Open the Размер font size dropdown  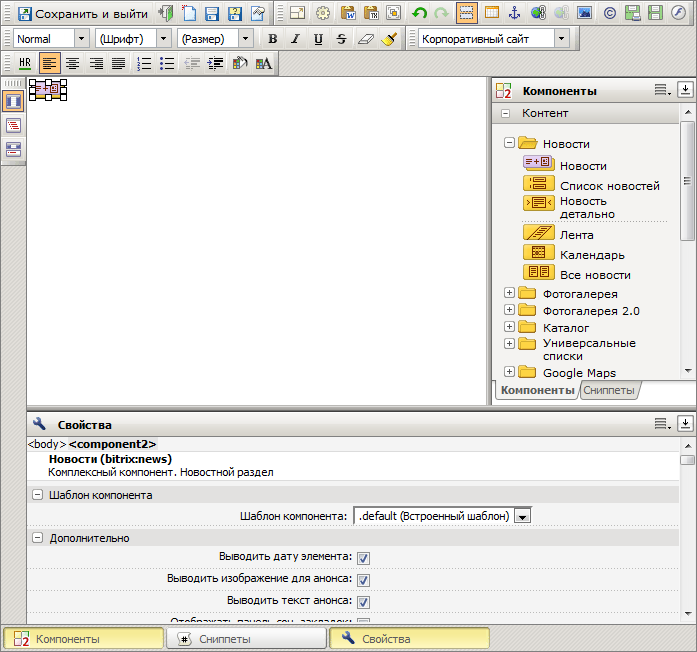click(245, 39)
